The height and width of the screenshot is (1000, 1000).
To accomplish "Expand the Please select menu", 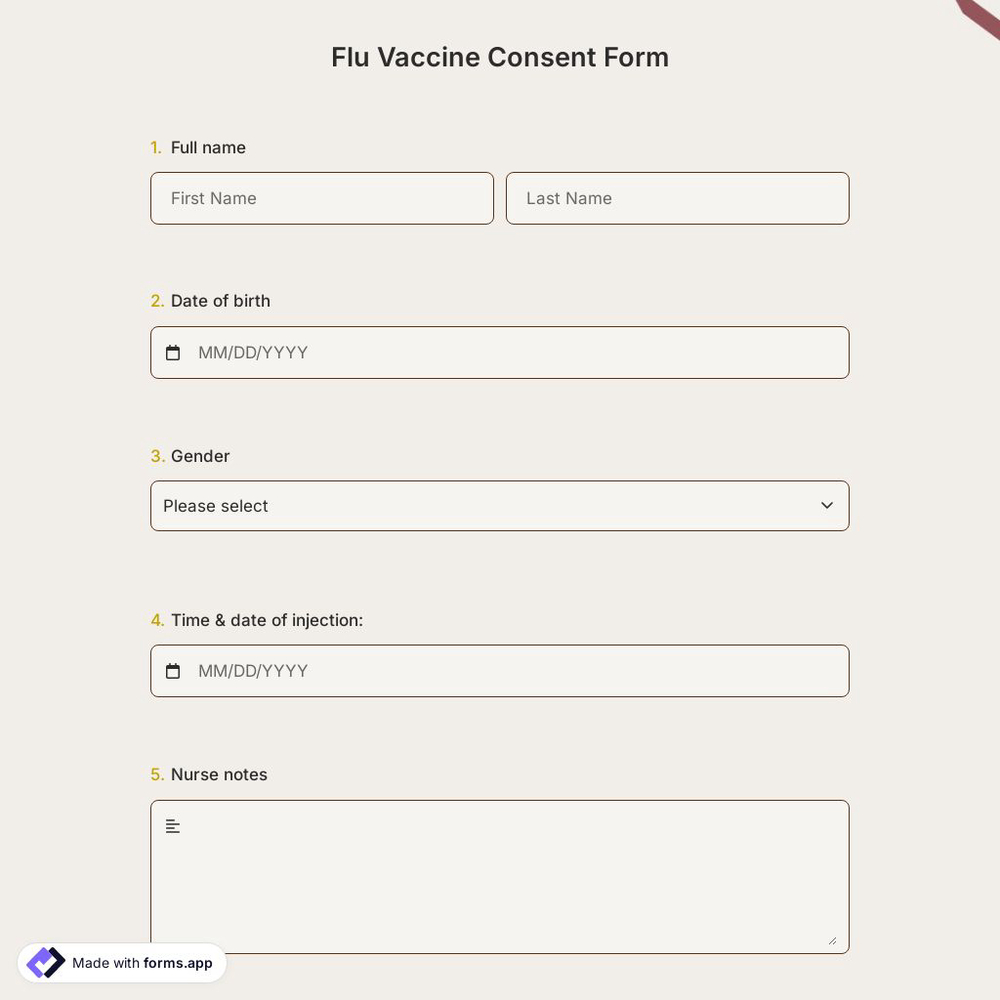I will pyautogui.click(x=500, y=505).
